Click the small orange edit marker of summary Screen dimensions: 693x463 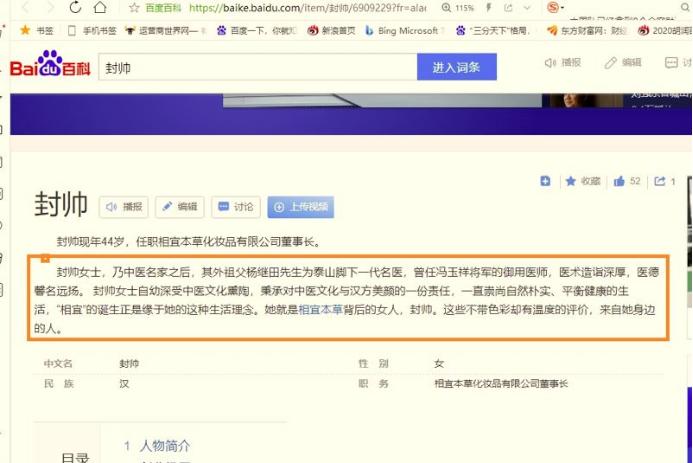click(x=45, y=258)
